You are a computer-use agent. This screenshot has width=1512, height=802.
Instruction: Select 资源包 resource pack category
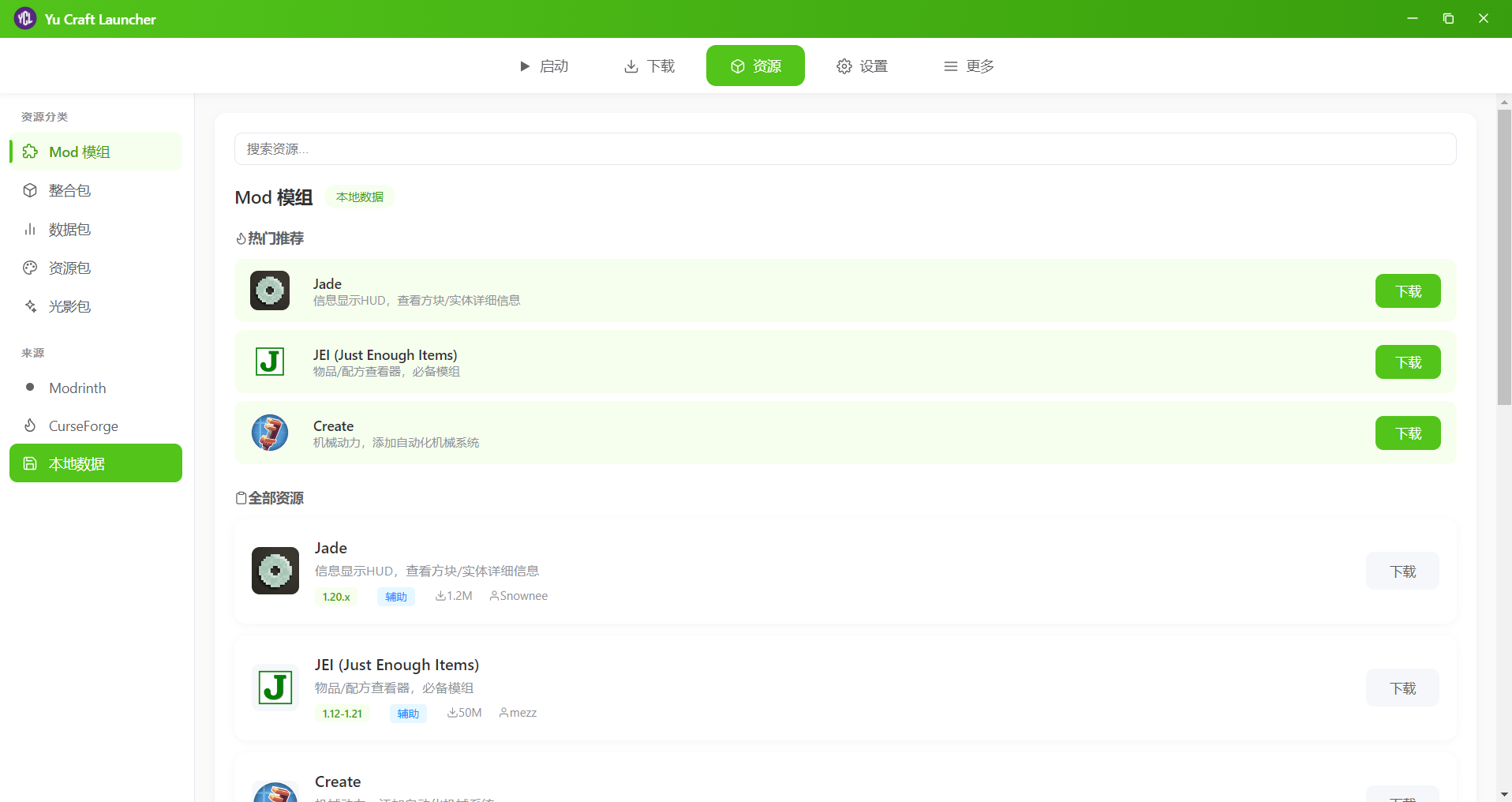[x=95, y=268]
